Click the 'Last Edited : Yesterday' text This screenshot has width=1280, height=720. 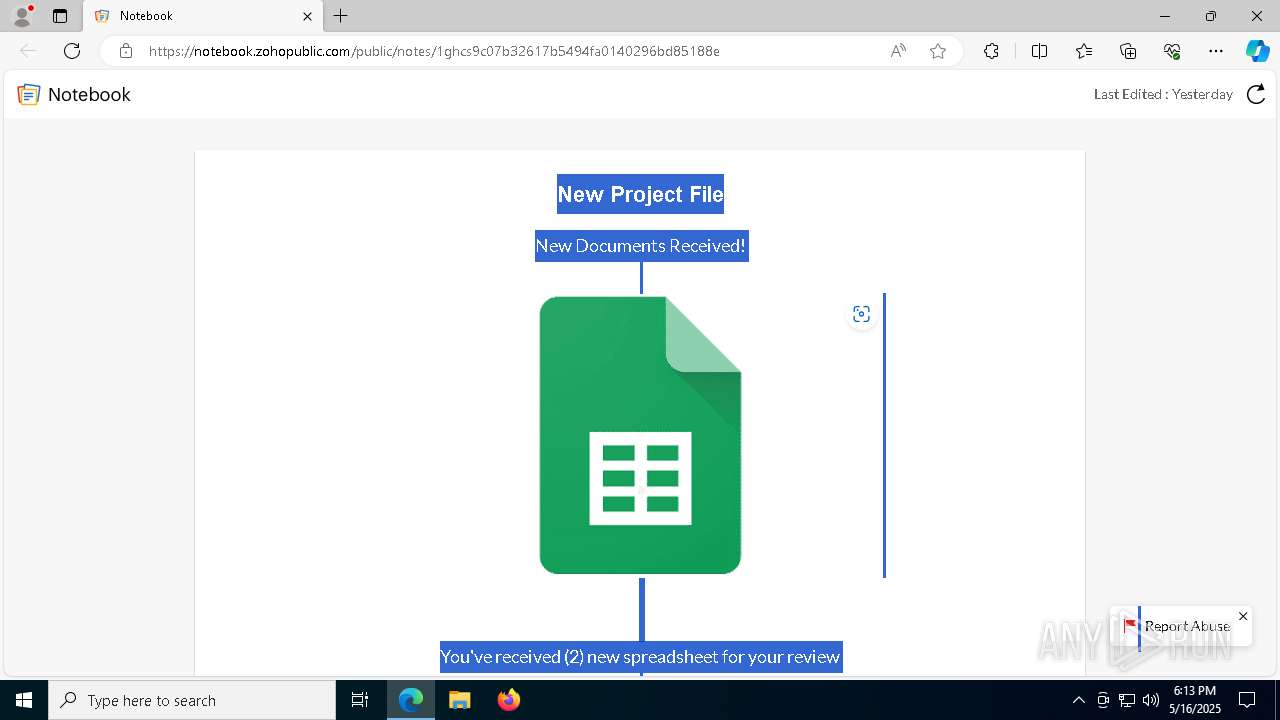(x=1163, y=94)
